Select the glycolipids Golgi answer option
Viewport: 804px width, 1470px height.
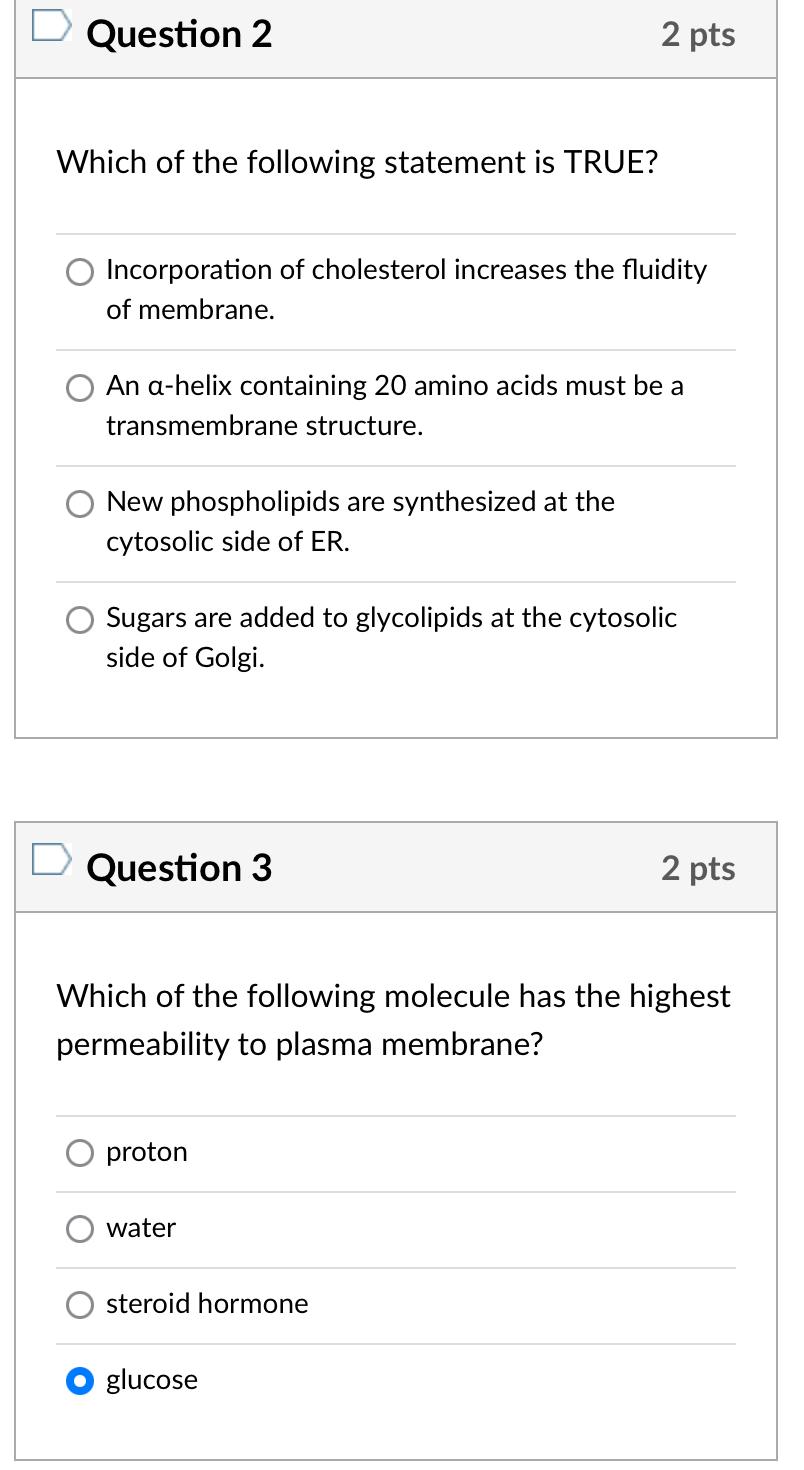[79, 620]
